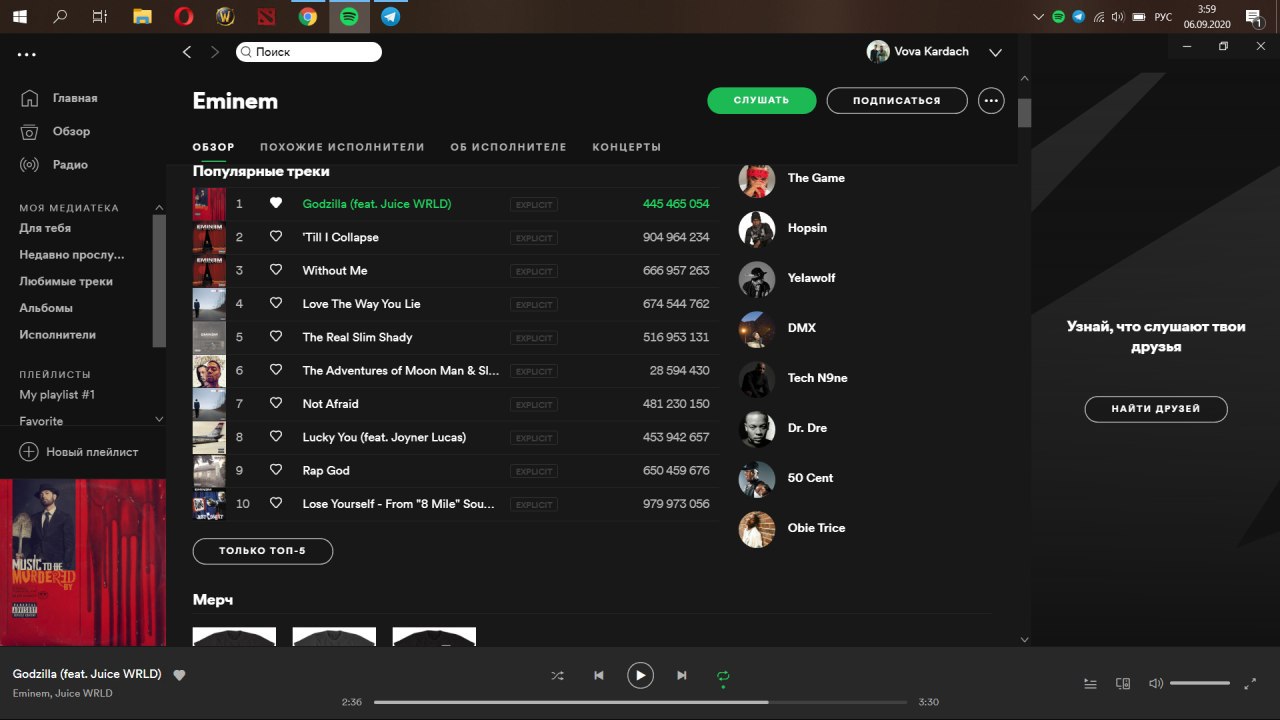Like the track Rap God
This screenshot has height=720, width=1280.
[276, 470]
